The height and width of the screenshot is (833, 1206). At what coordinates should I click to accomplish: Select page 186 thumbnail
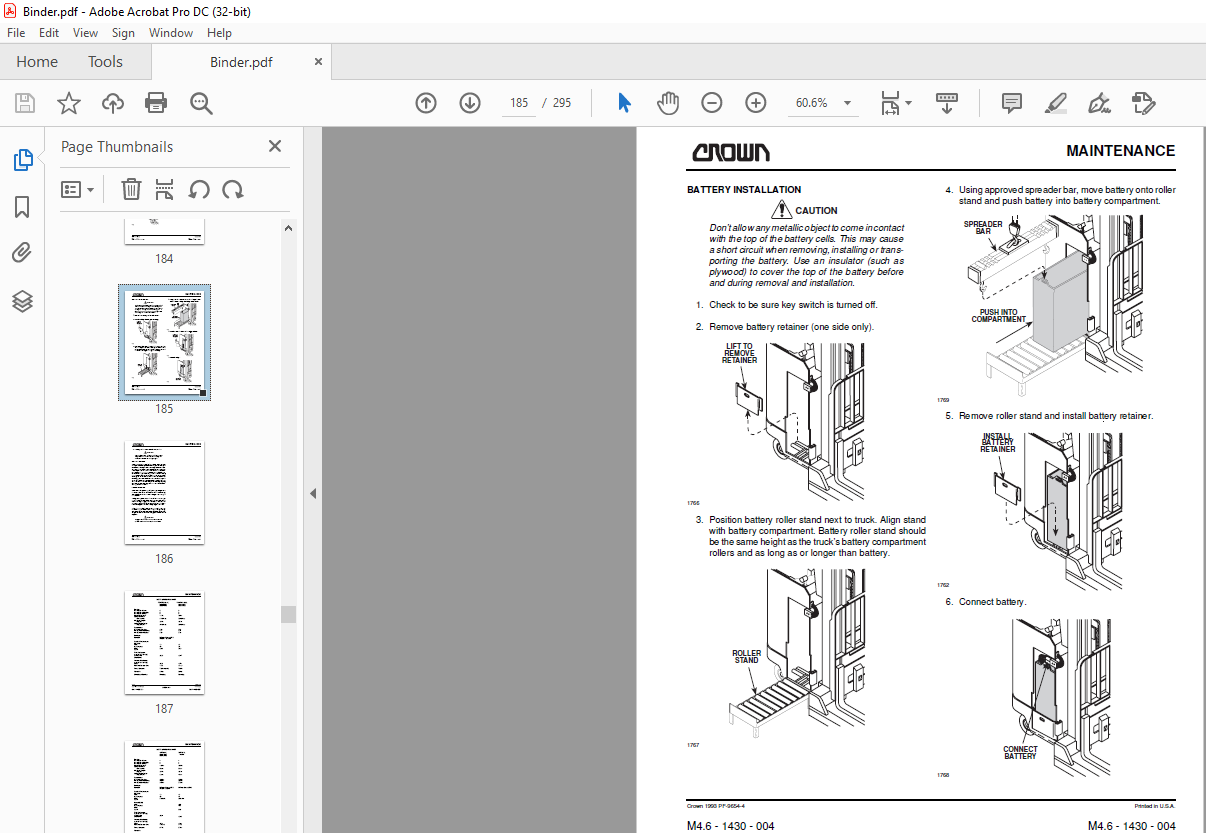pyautogui.click(x=164, y=493)
